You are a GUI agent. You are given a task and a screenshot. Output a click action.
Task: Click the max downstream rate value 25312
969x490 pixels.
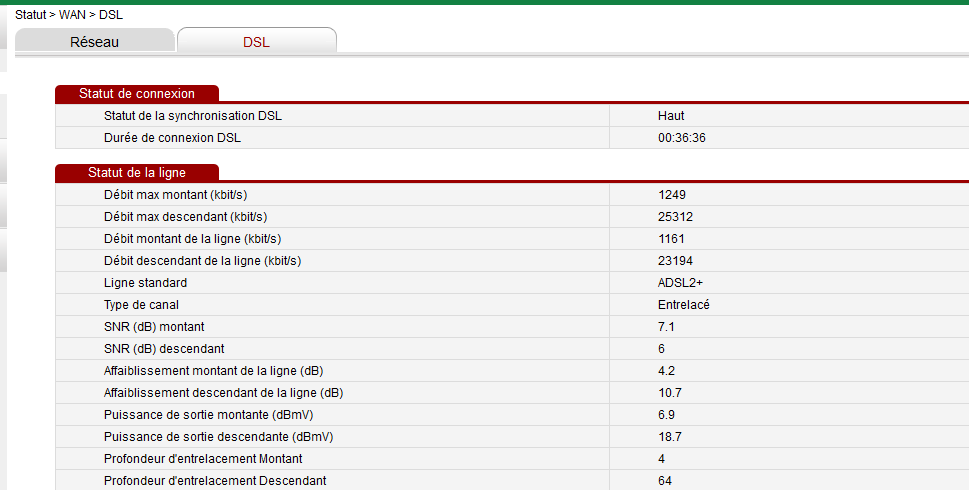[x=675, y=216]
